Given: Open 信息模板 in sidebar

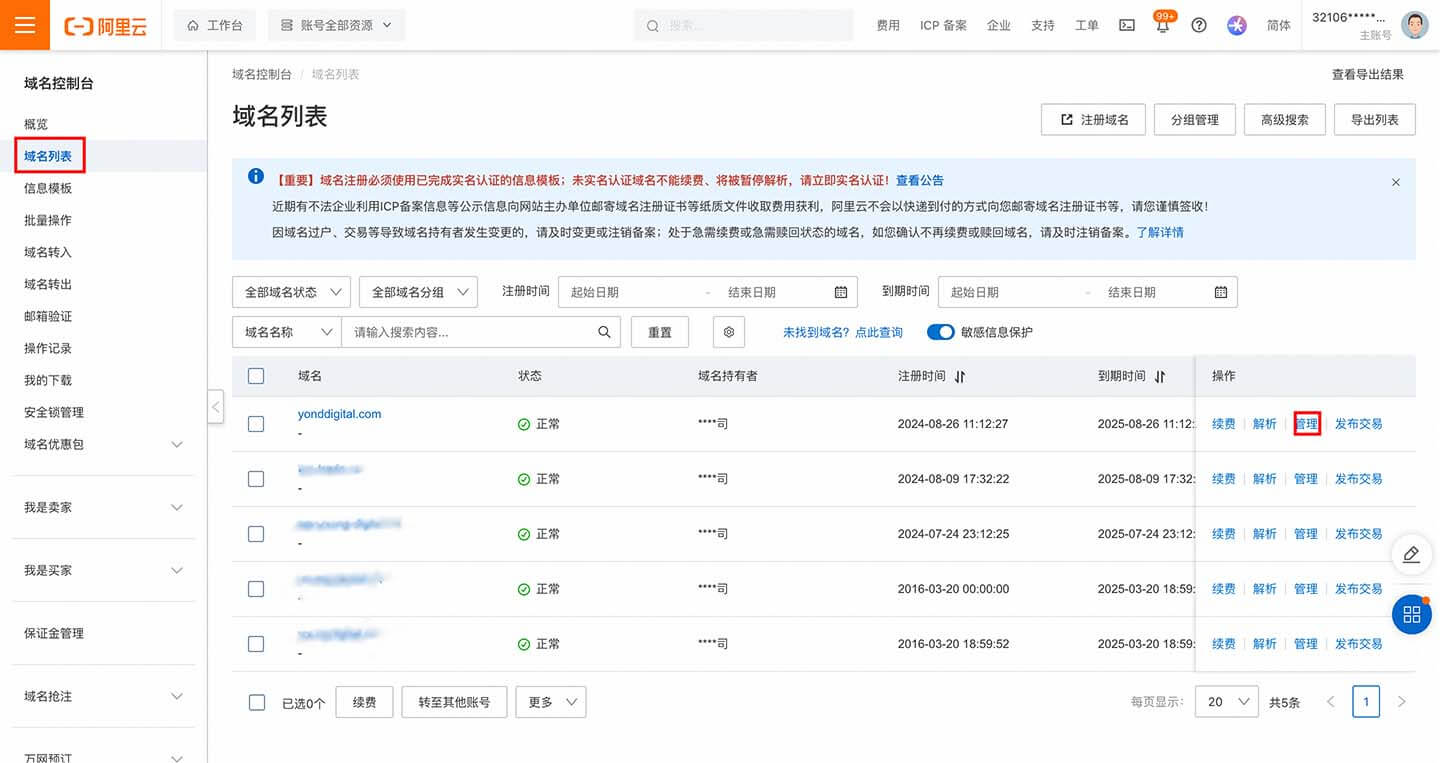Looking at the screenshot, I should (x=48, y=188).
